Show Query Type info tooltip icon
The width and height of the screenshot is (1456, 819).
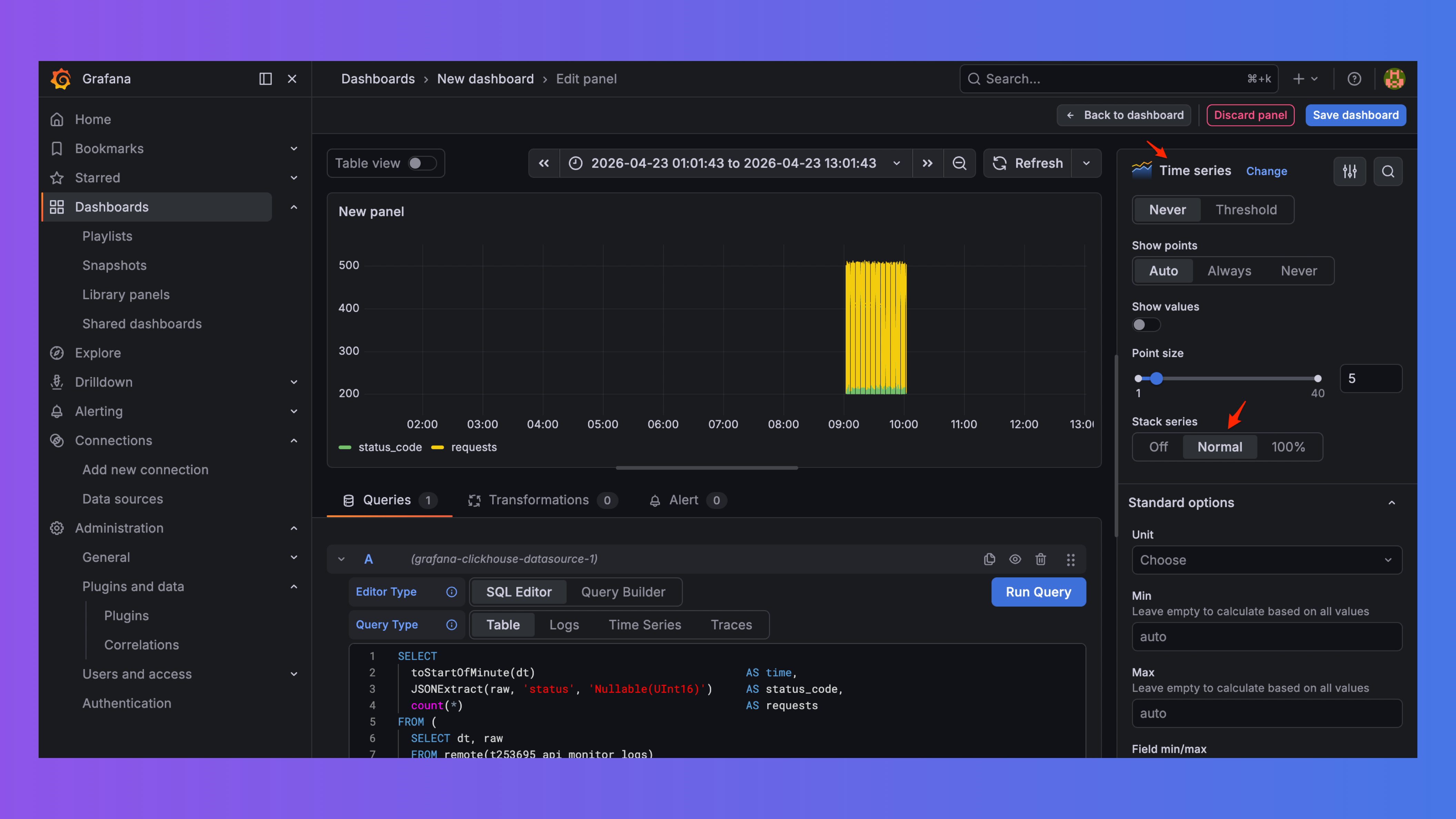point(451,625)
